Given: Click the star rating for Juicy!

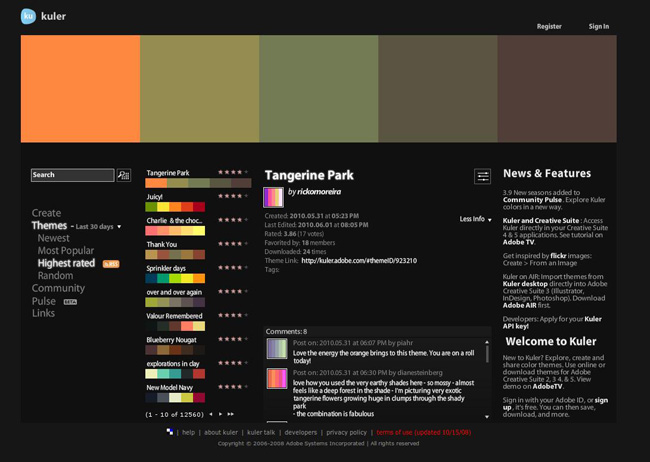Looking at the screenshot, I should pyautogui.click(x=233, y=196).
